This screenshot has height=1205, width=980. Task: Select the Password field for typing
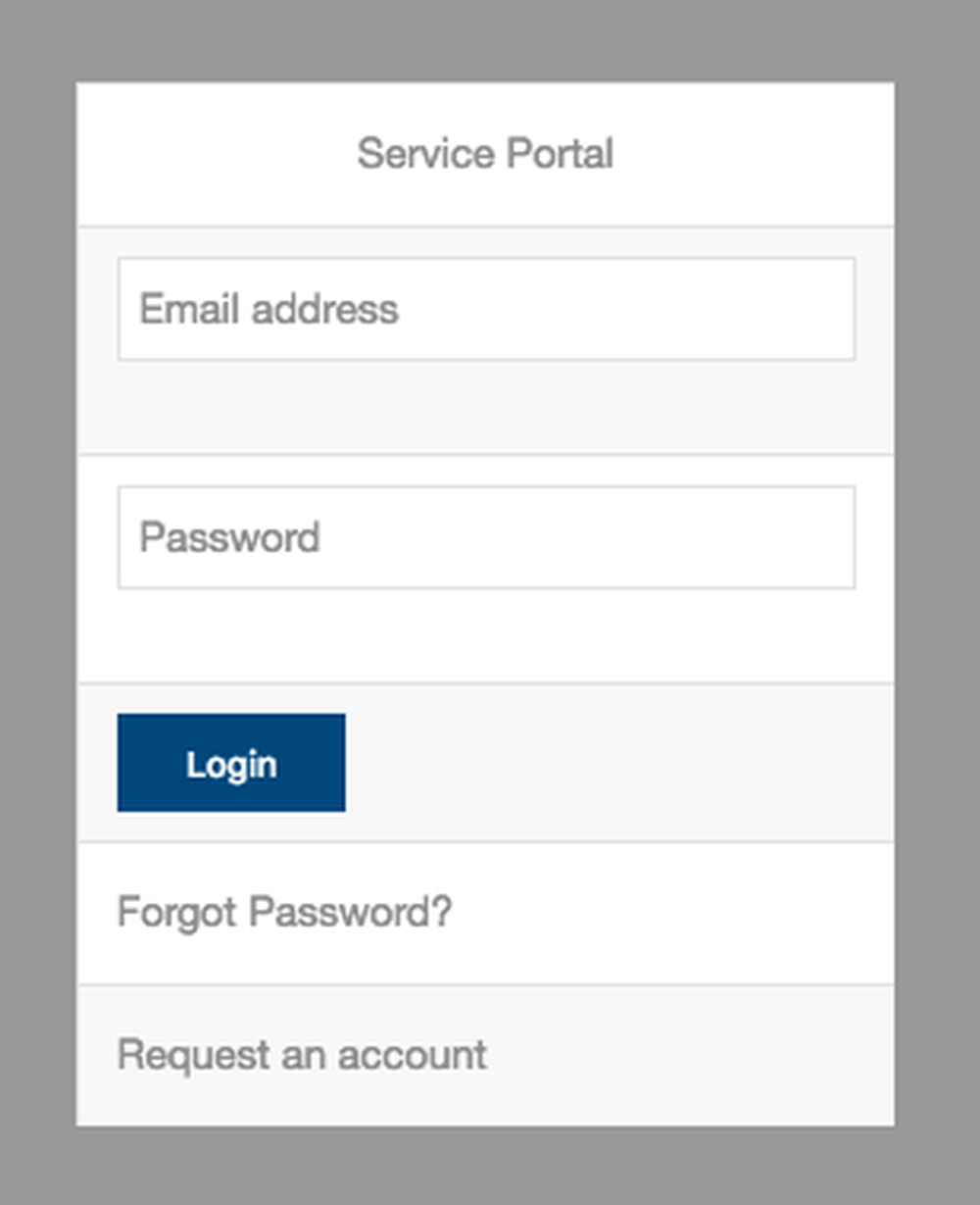coord(487,536)
